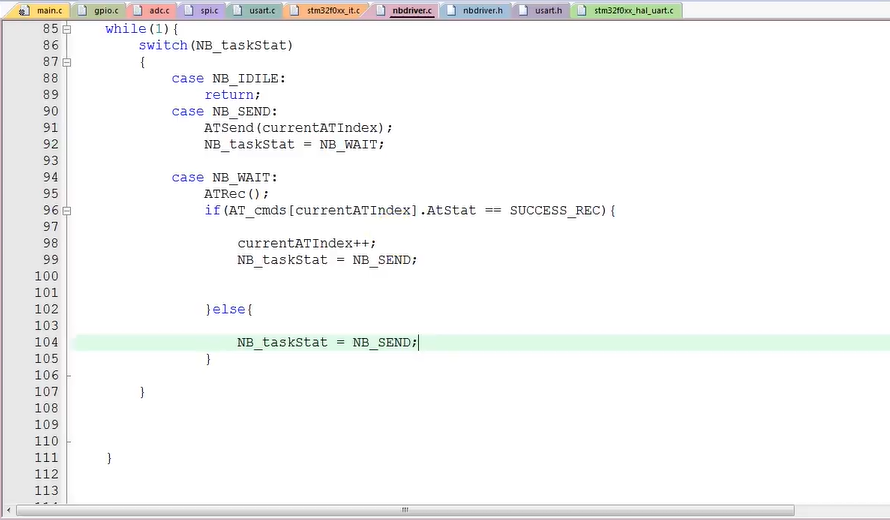The image size is (890, 520).
Task: Click 'ATRec();' on line 95
Action: pyautogui.click(x=237, y=194)
